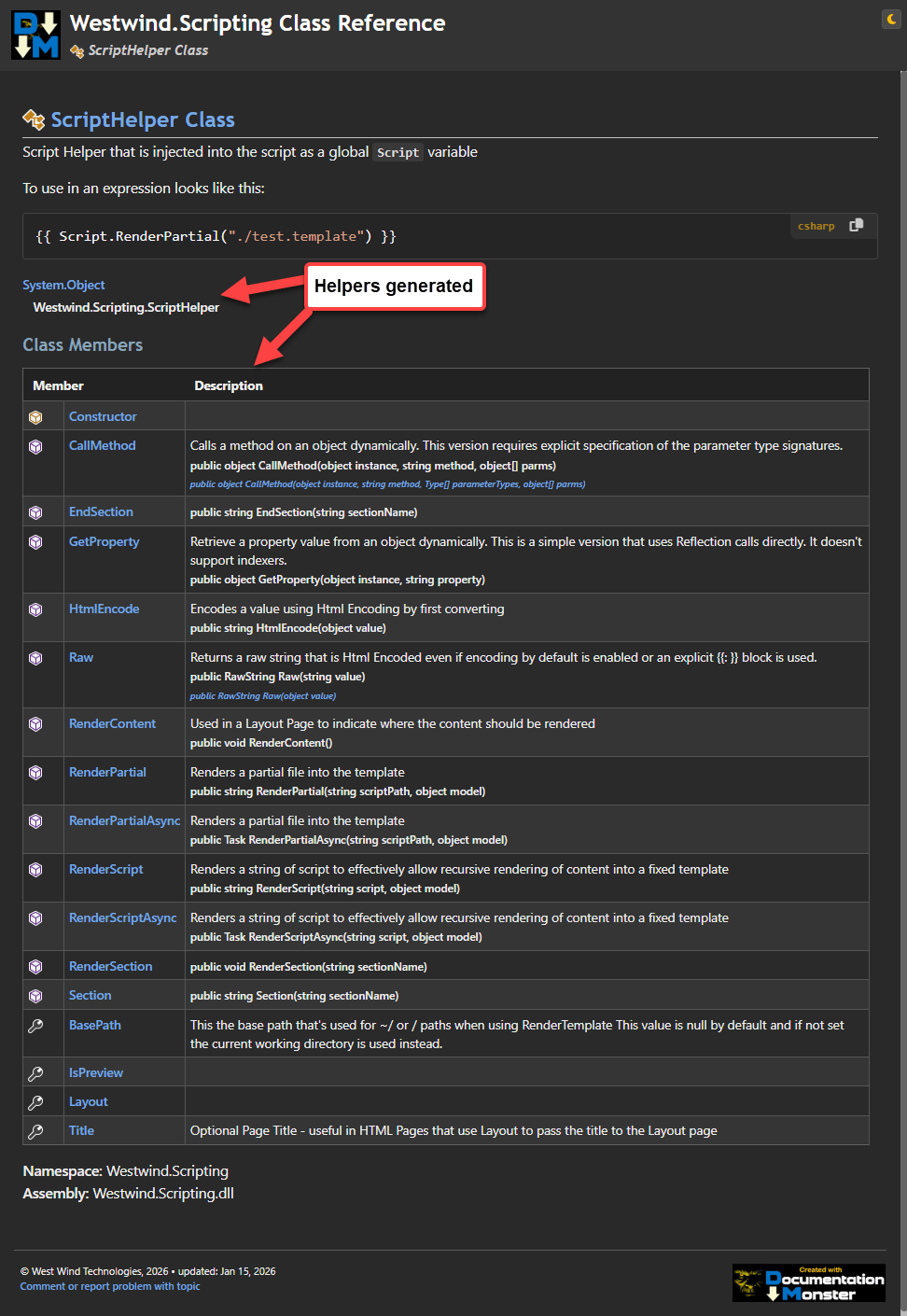Click the Documentation Monster logo in the header
Image resolution: width=907 pixels, height=1316 pixels.
[x=35, y=35]
